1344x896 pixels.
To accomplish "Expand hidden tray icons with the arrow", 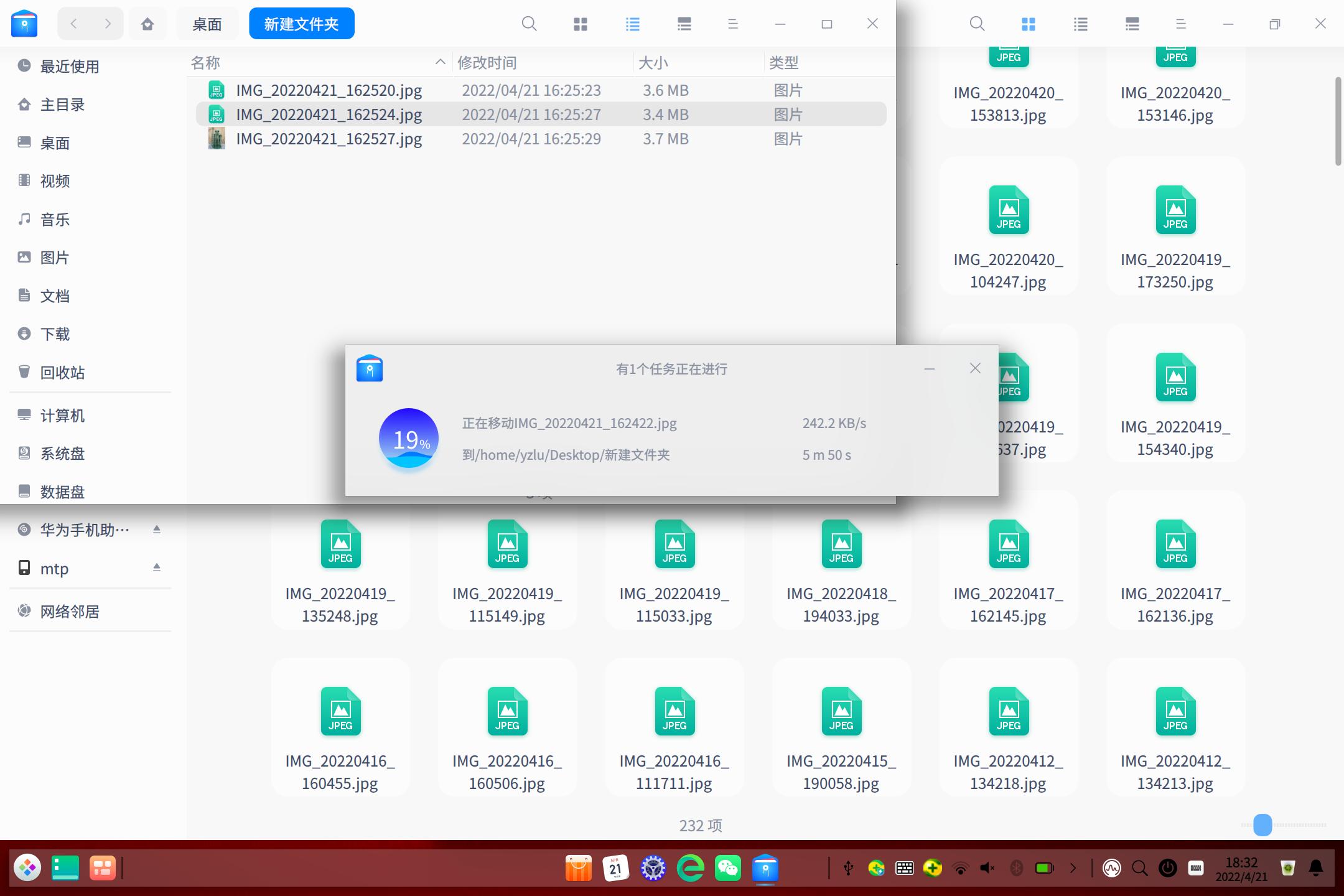I will pyautogui.click(x=1072, y=867).
